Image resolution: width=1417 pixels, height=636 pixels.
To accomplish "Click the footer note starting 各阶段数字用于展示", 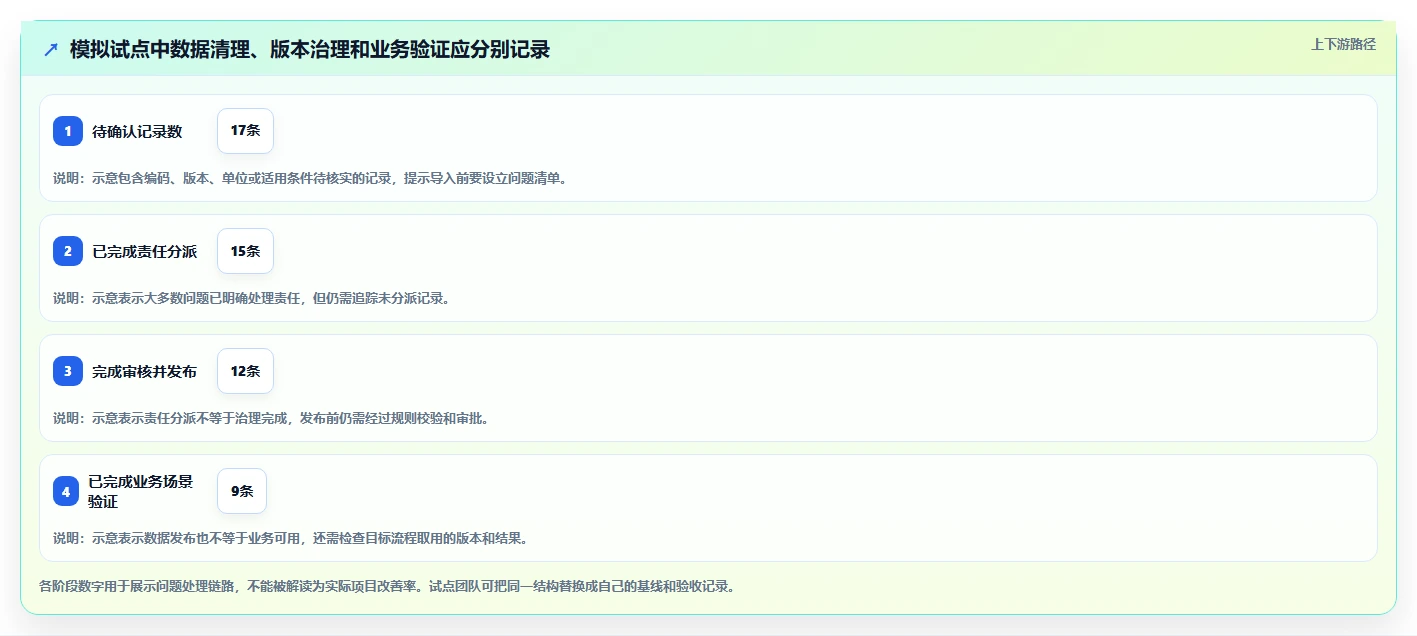I will 388,586.
